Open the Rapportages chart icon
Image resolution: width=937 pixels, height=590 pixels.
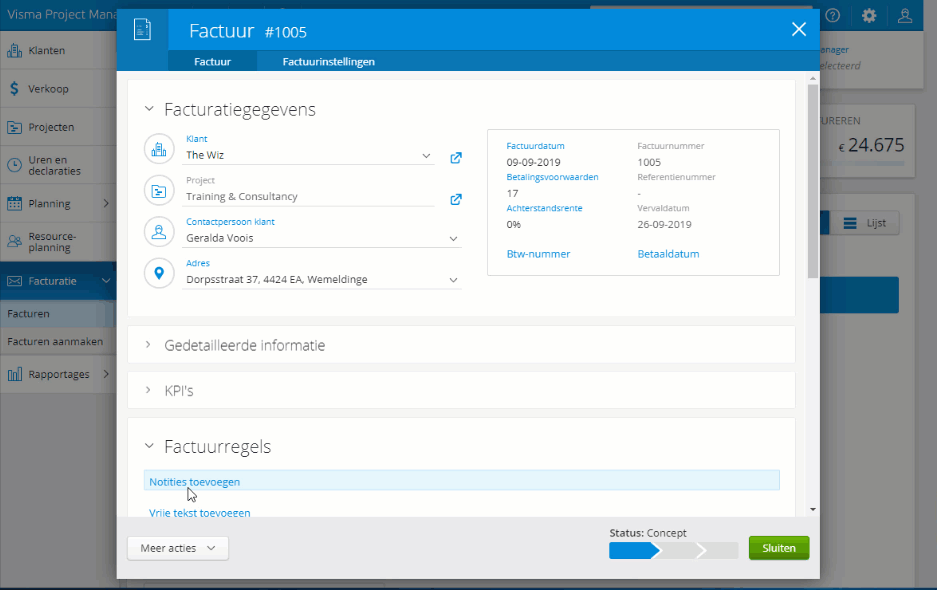tap(14, 375)
